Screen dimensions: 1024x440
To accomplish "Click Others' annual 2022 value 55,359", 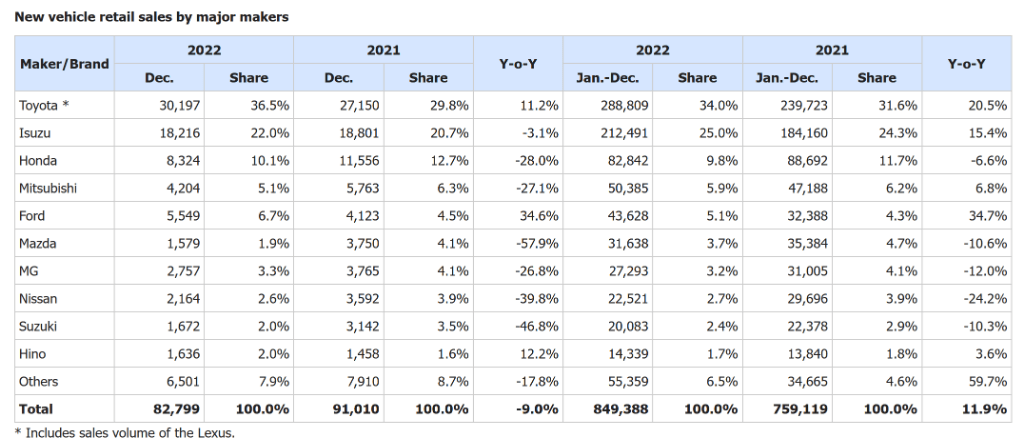I will pyautogui.click(x=628, y=381).
